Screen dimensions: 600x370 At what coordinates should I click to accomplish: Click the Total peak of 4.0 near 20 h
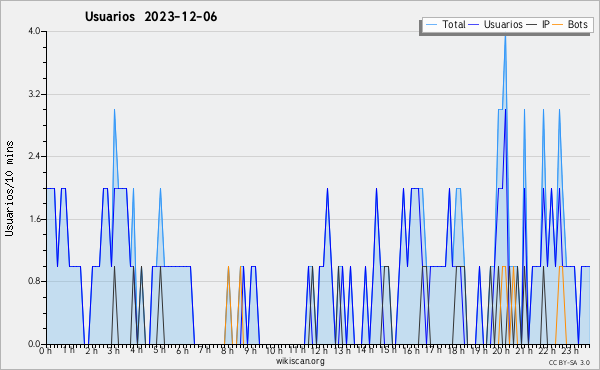(505, 35)
